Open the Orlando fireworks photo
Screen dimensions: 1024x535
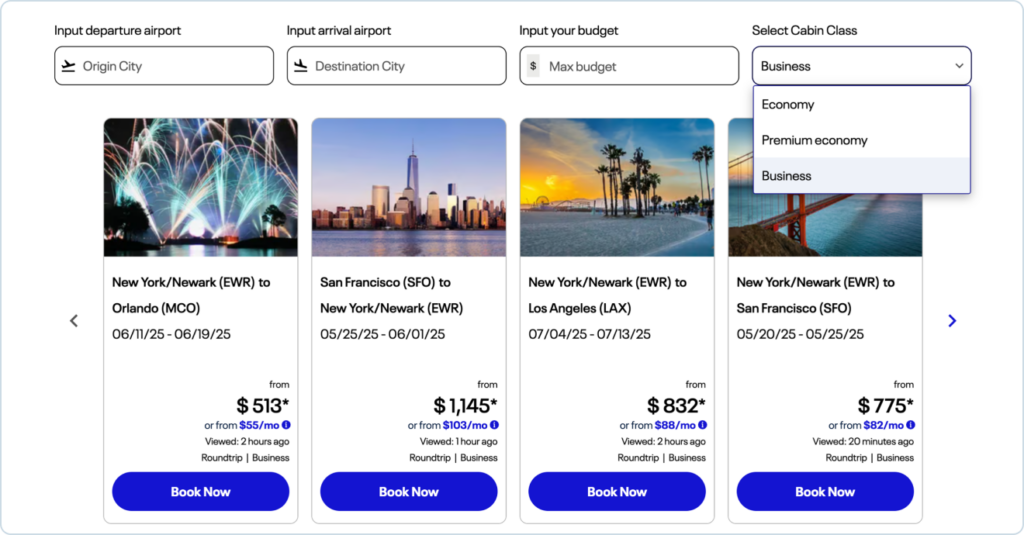(x=200, y=187)
